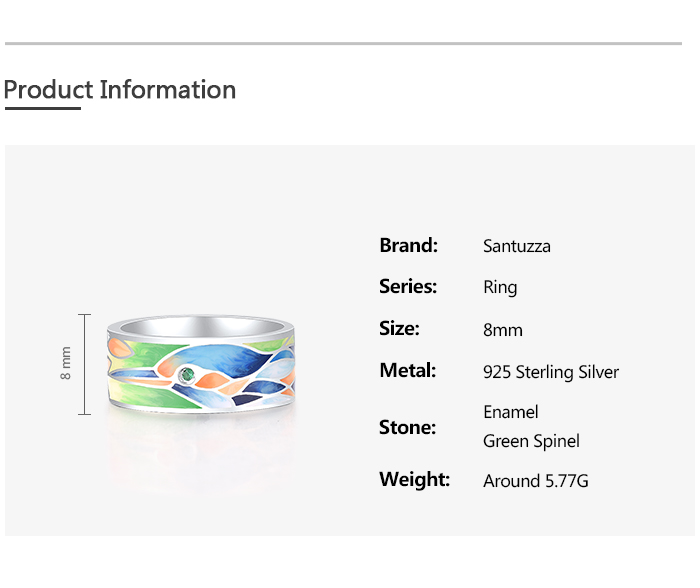Screen dimensions: 700x588
Task: Click the 8 mm dimension label beside ring
Action: click(66, 363)
